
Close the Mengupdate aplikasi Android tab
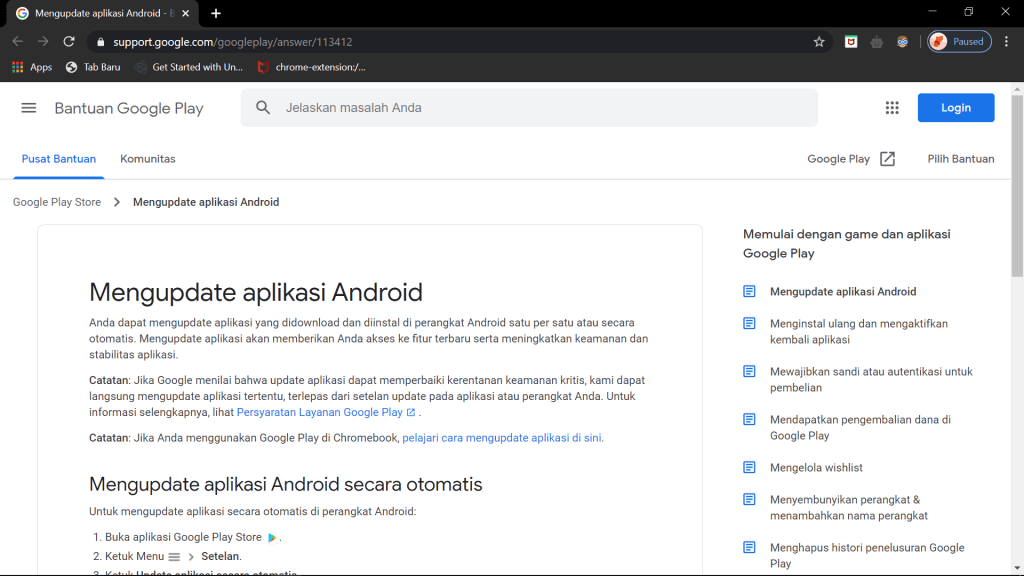(185, 13)
